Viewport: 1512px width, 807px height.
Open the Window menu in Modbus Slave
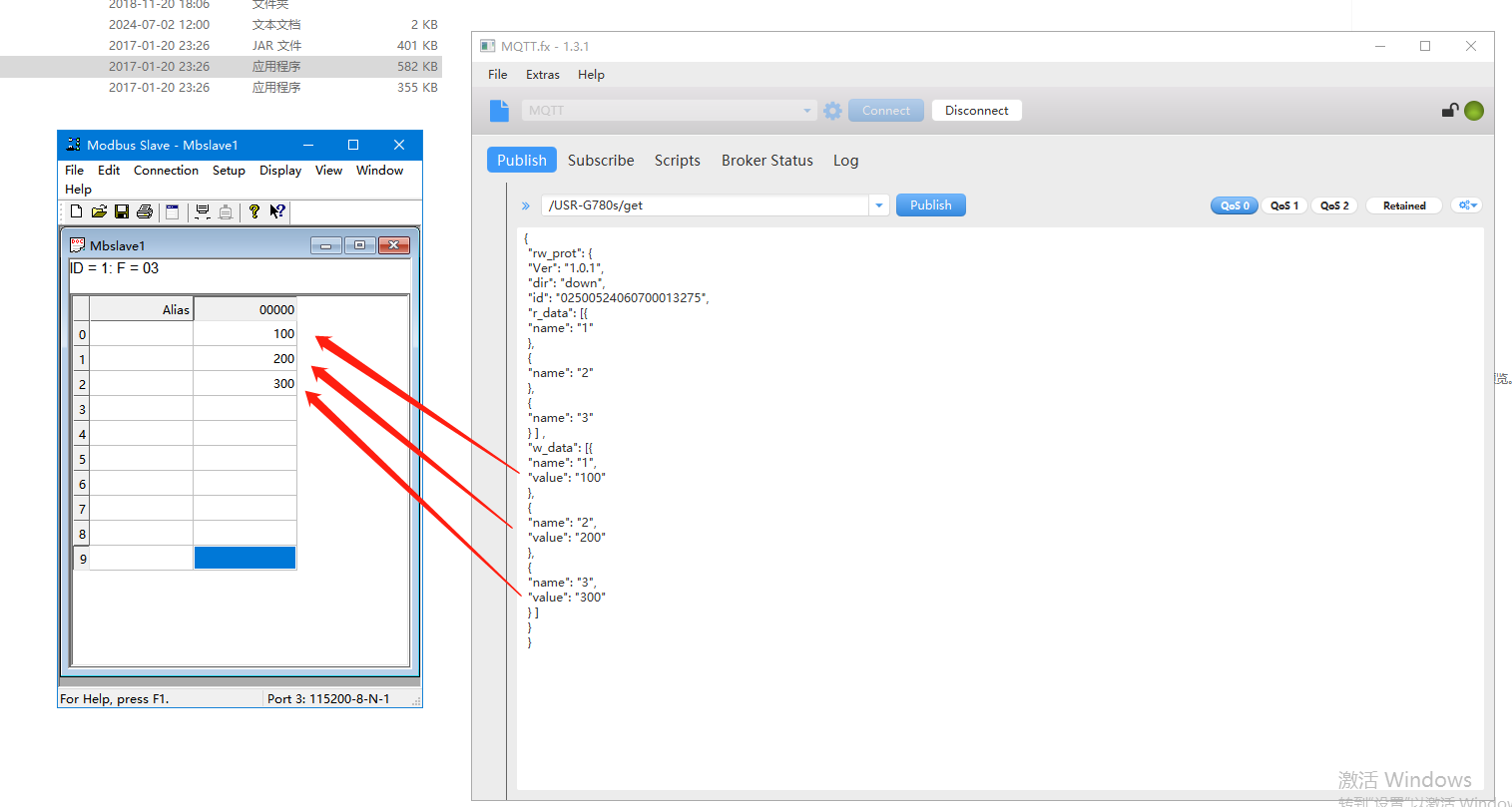coord(379,171)
